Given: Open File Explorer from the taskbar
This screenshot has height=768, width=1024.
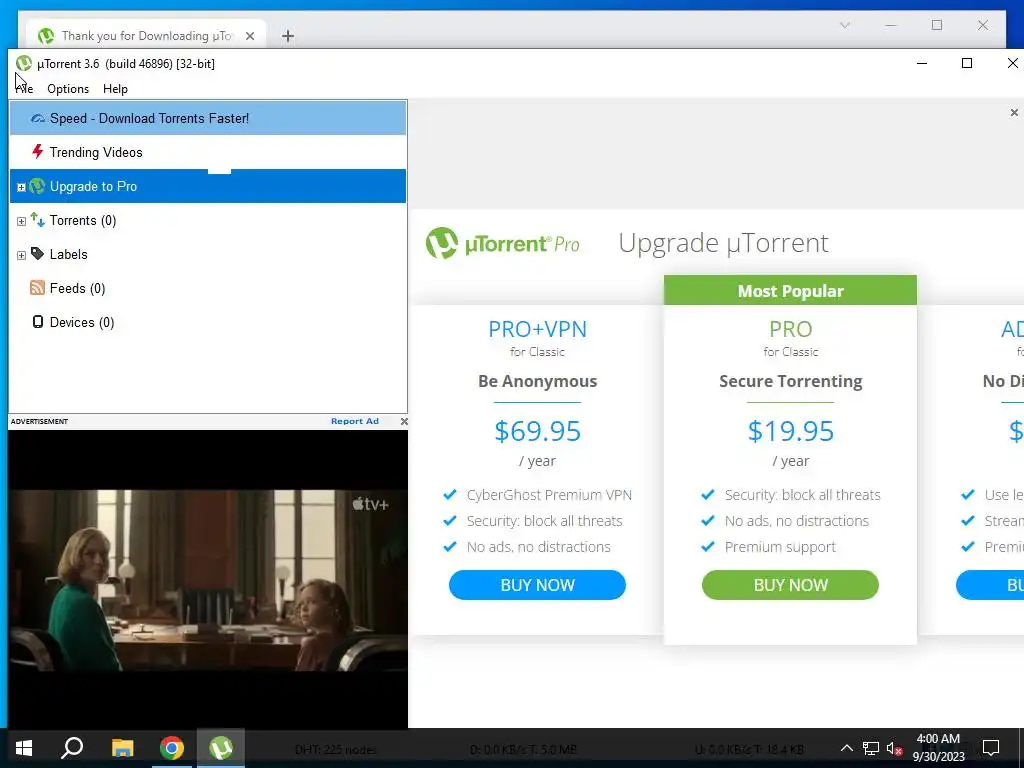Looking at the screenshot, I should tap(122, 748).
